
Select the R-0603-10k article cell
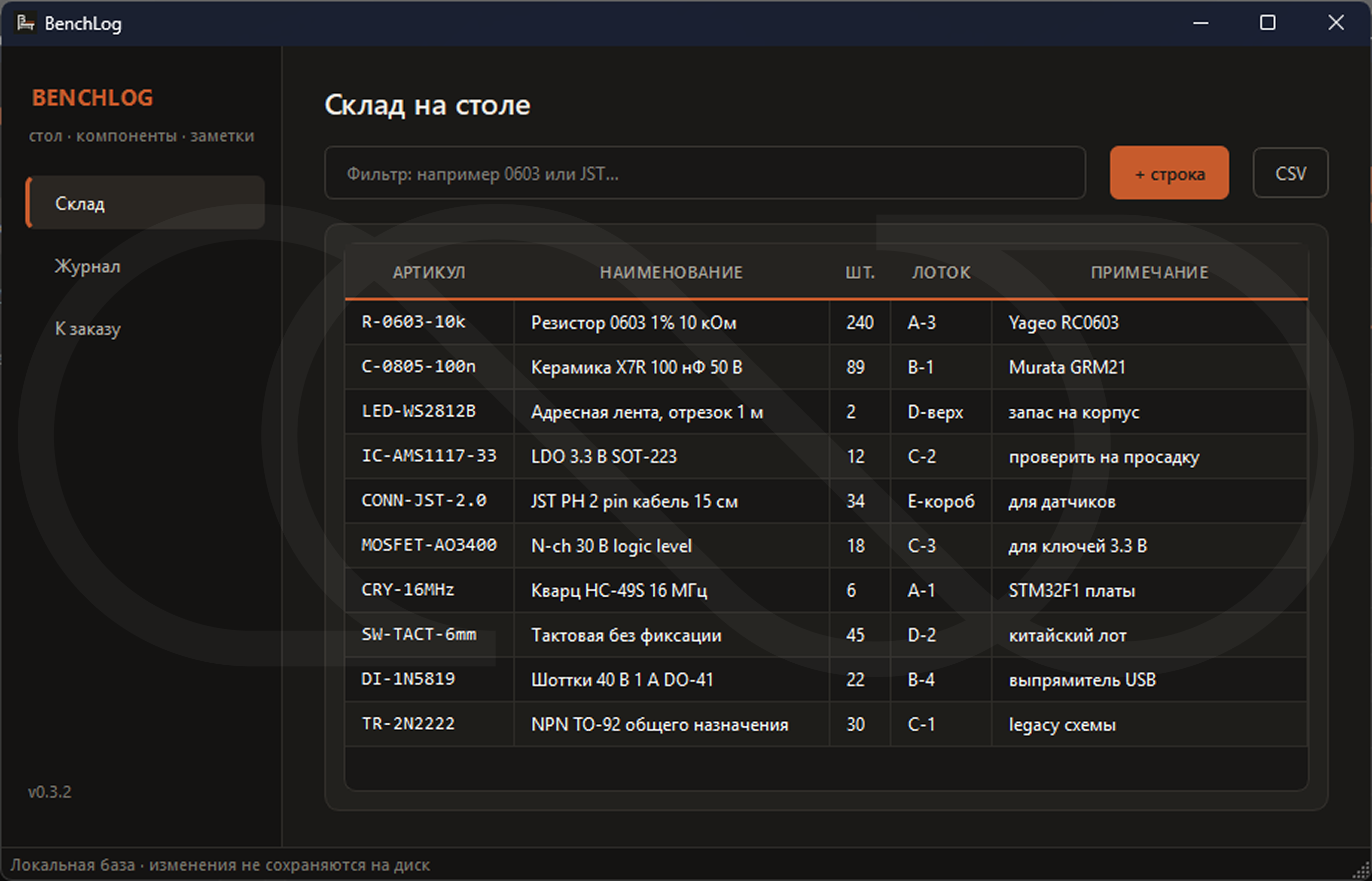point(414,322)
